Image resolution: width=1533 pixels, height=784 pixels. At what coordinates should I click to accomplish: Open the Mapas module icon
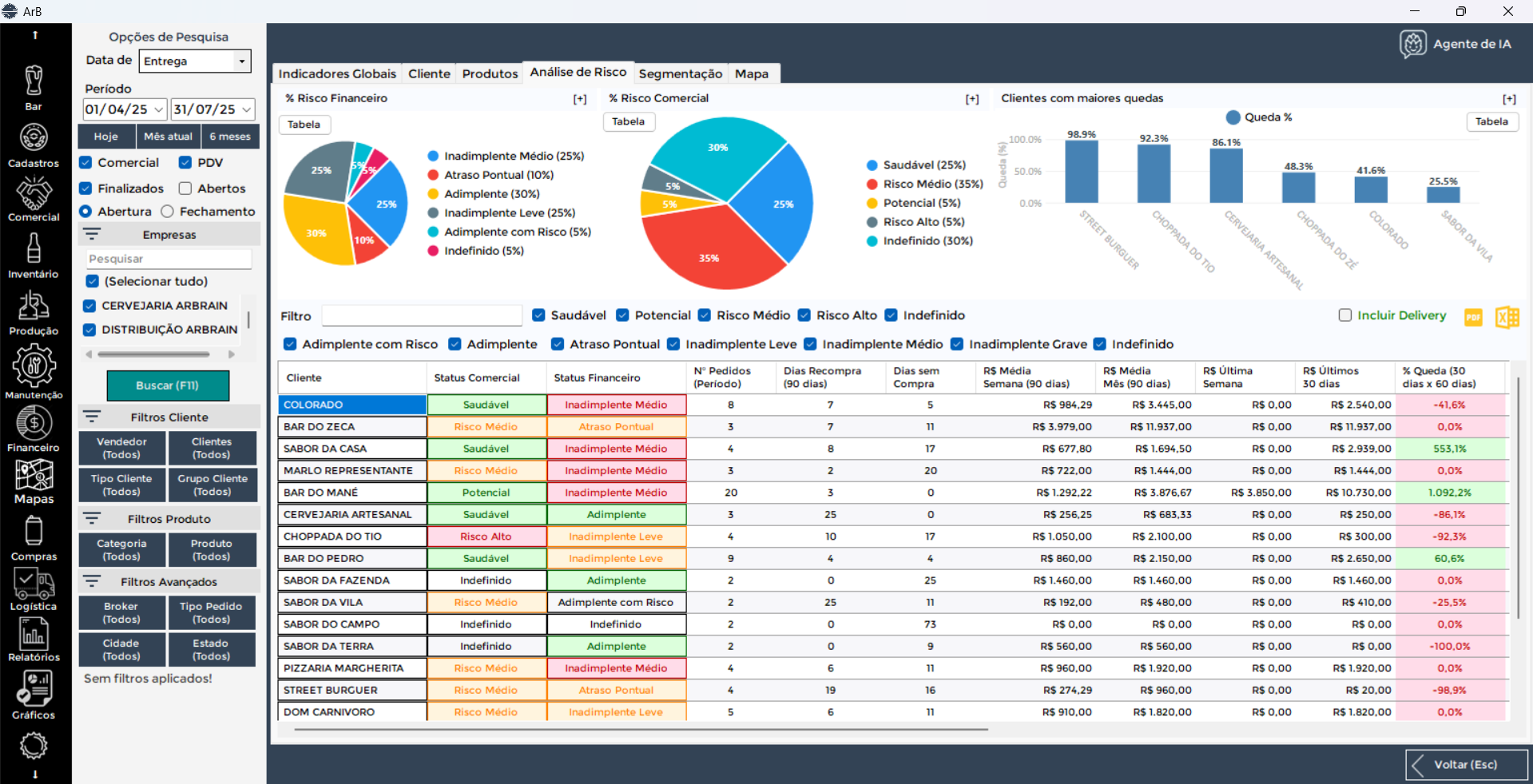coord(34,481)
